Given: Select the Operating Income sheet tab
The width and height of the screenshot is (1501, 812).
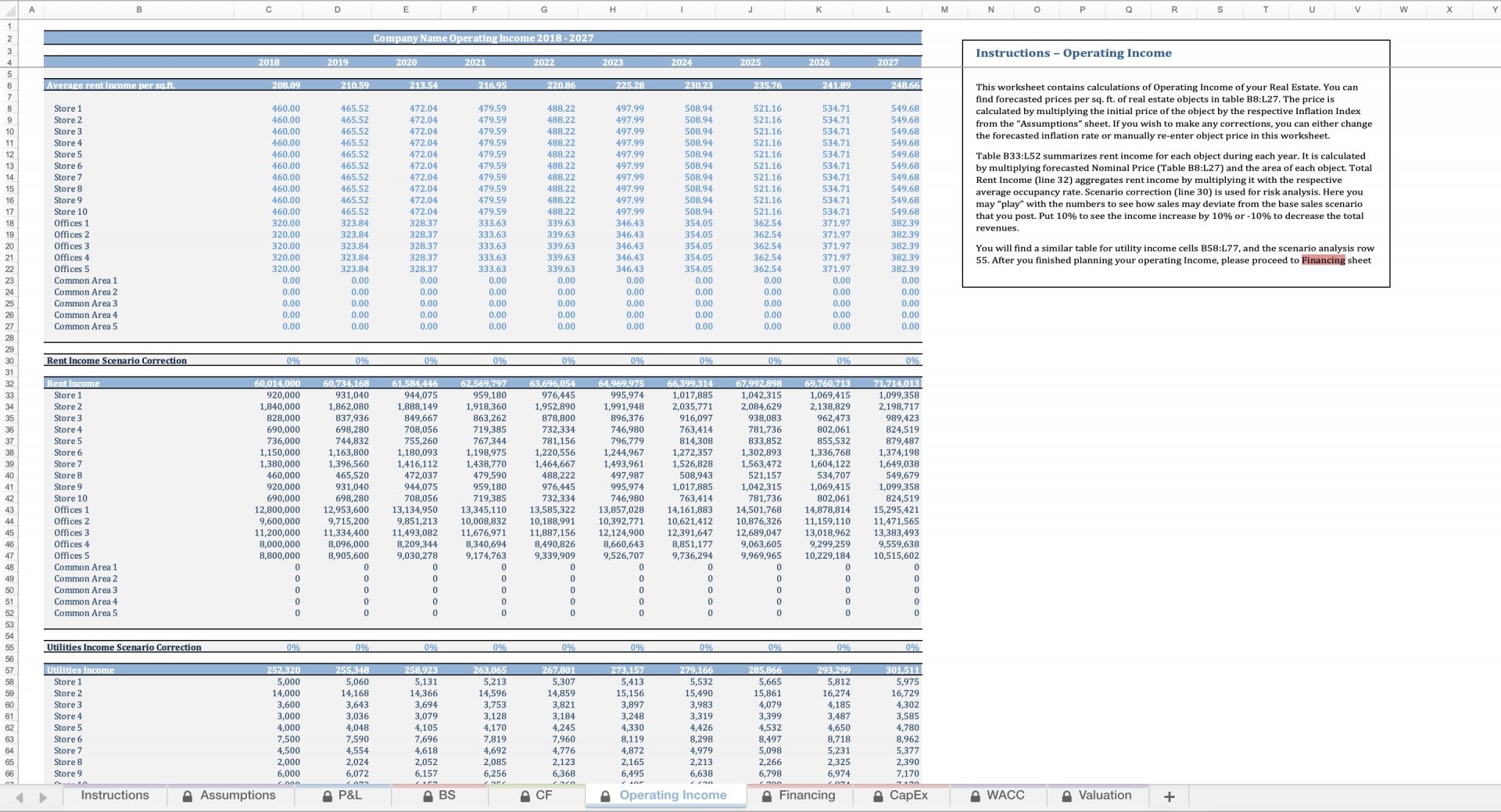Looking at the screenshot, I should pos(664,795).
